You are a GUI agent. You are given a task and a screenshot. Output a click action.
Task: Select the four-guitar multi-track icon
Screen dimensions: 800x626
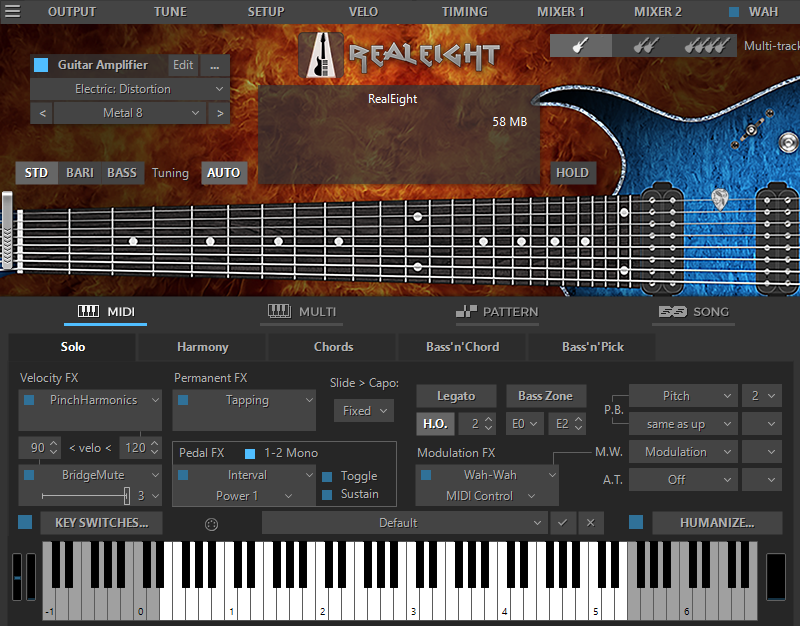pos(707,45)
